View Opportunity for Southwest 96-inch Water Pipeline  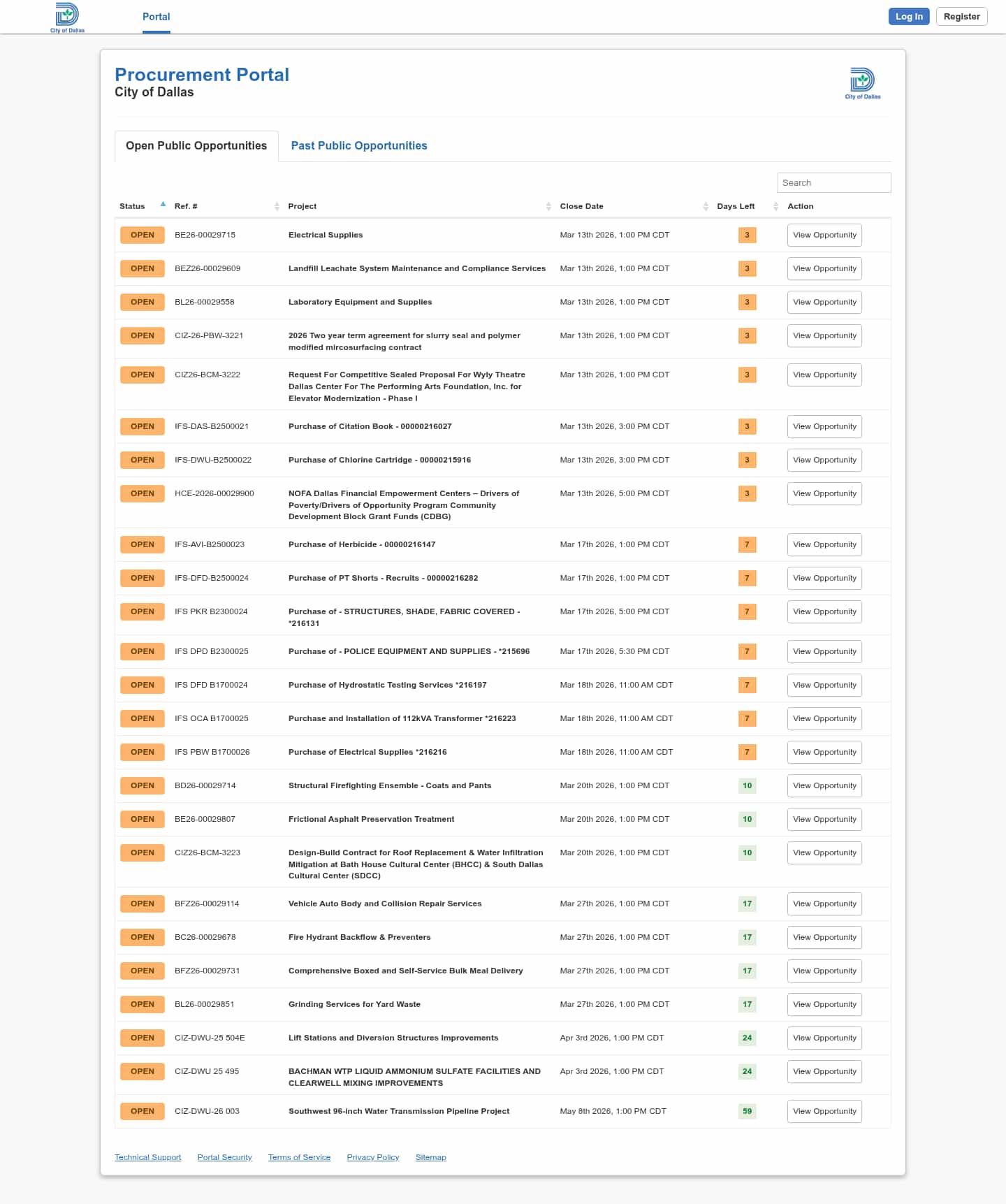click(824, 1111)
